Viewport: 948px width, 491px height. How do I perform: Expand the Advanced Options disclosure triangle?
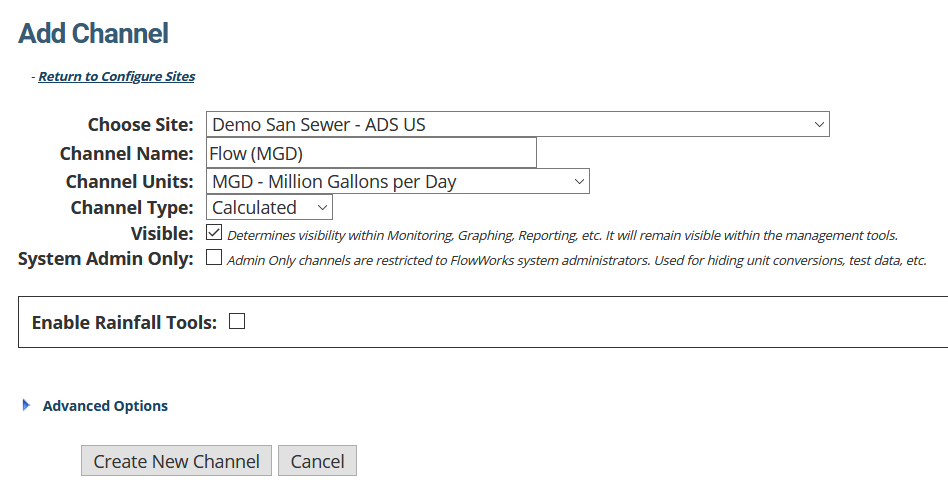tap(26, 405)
